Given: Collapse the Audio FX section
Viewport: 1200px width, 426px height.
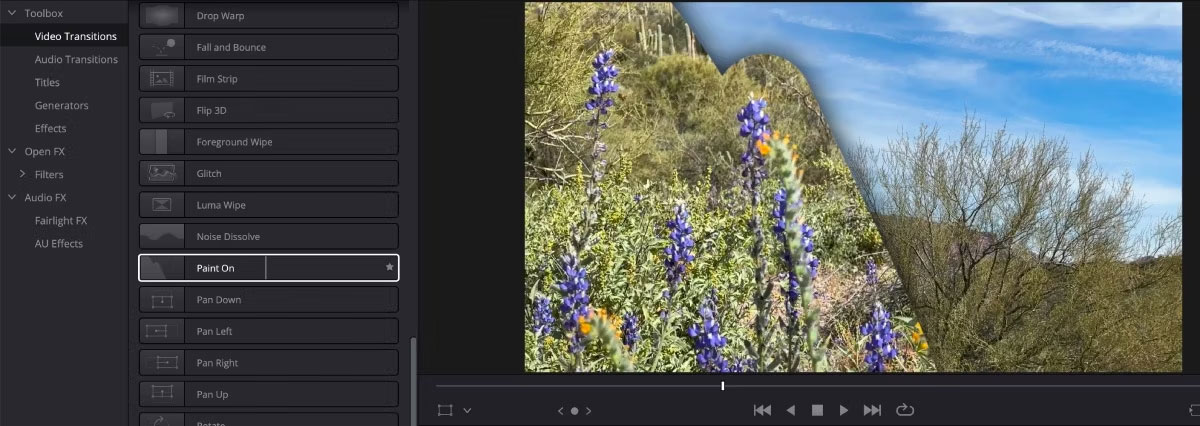Looking at the screenshot, I should (x=12, y=197).
